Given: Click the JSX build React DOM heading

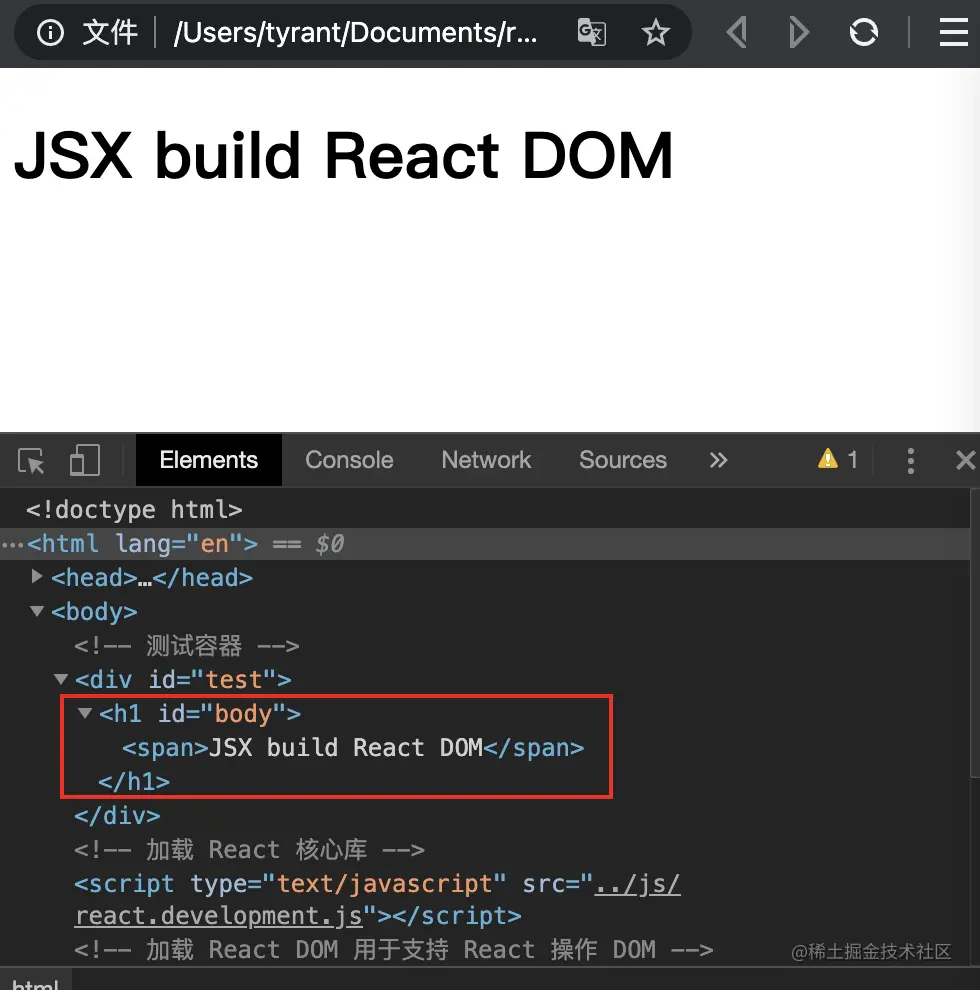Looking at the screenshot, I should click(x=344, y=155).
